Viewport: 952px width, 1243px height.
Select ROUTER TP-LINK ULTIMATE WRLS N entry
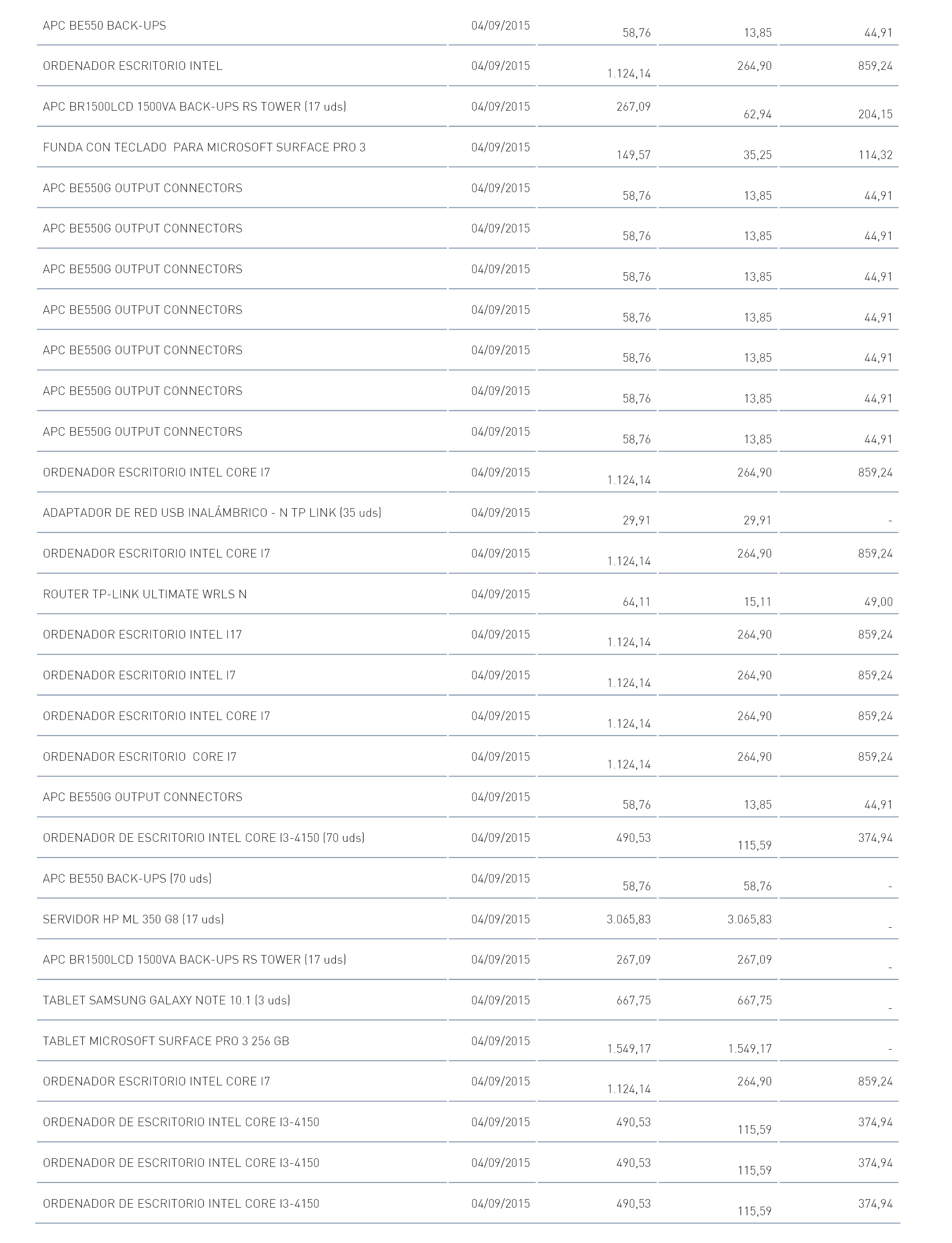tap(145, 594)
